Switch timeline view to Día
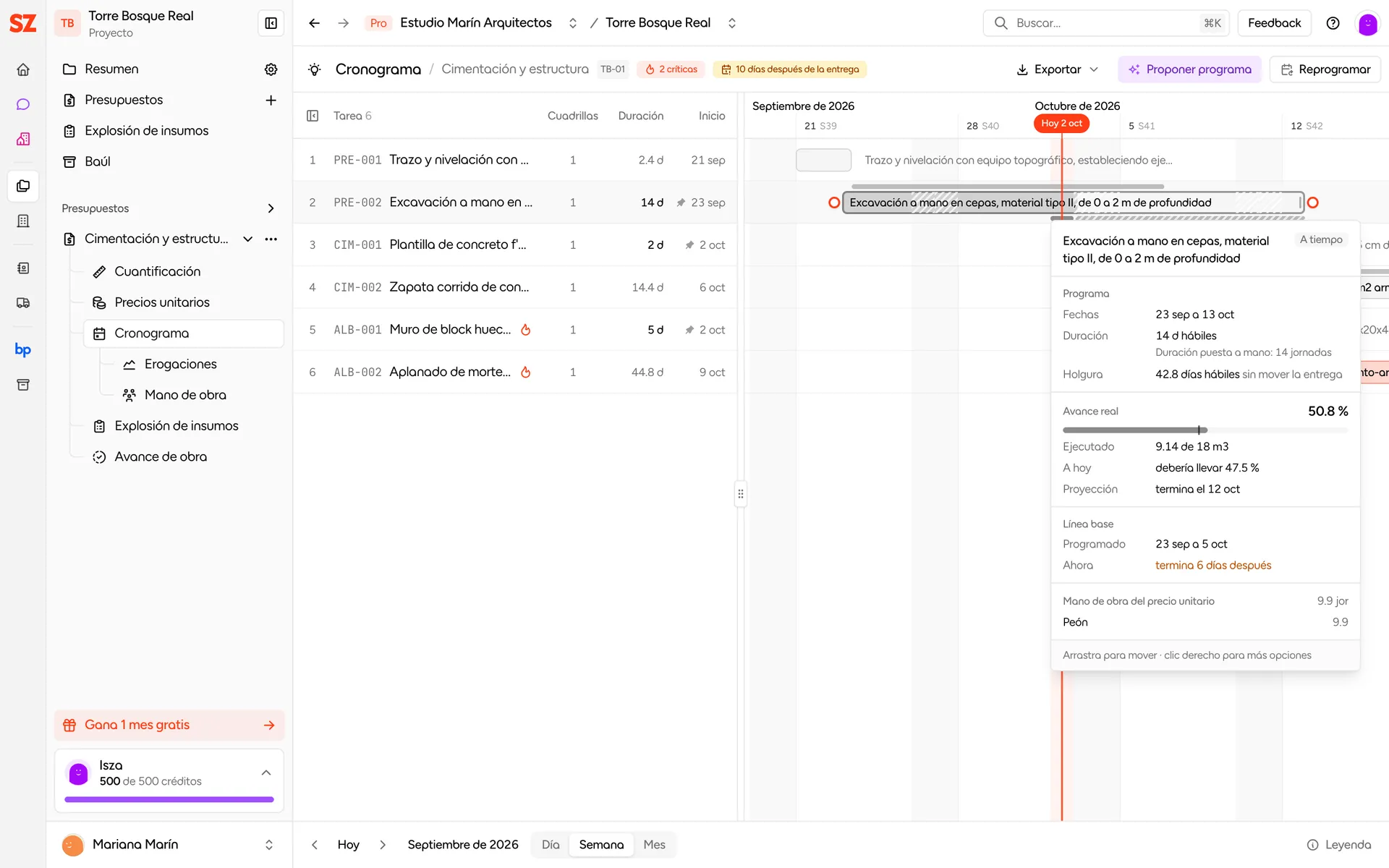The height and width of the screenshot is (868, 1389). pyautogui.click(x=551, y=845)
